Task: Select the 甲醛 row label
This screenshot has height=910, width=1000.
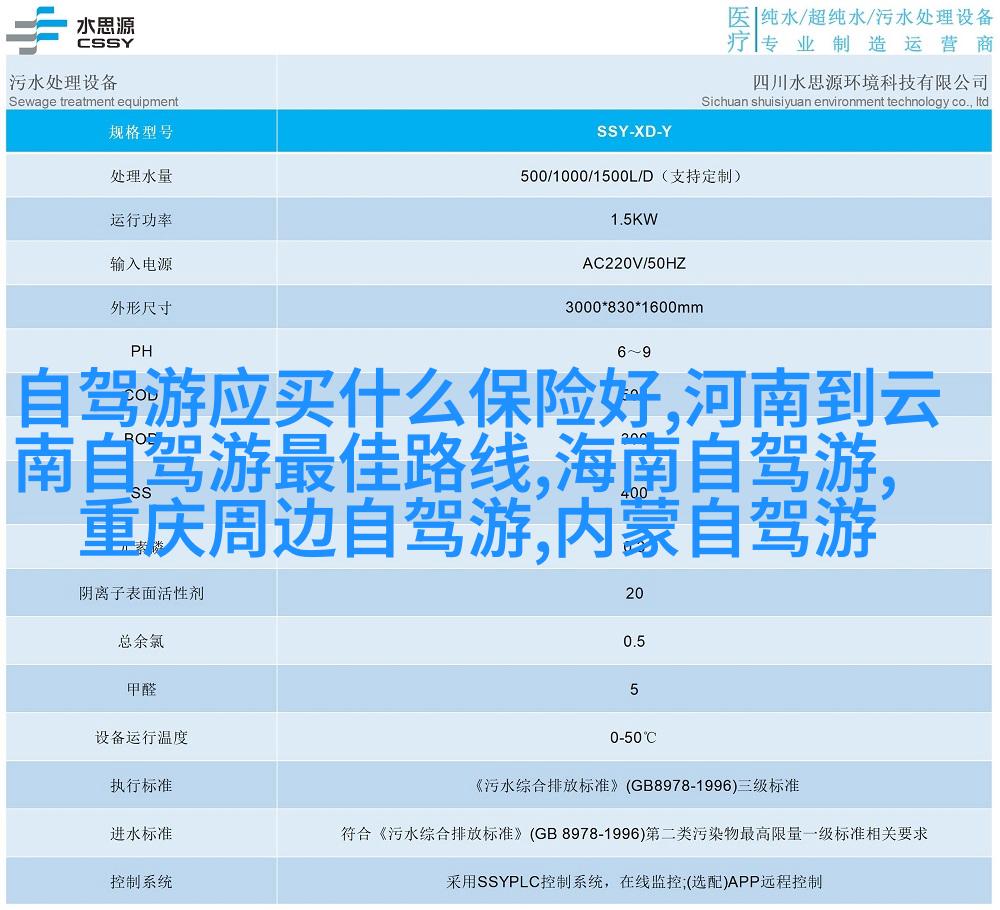Action: (141, 689)
